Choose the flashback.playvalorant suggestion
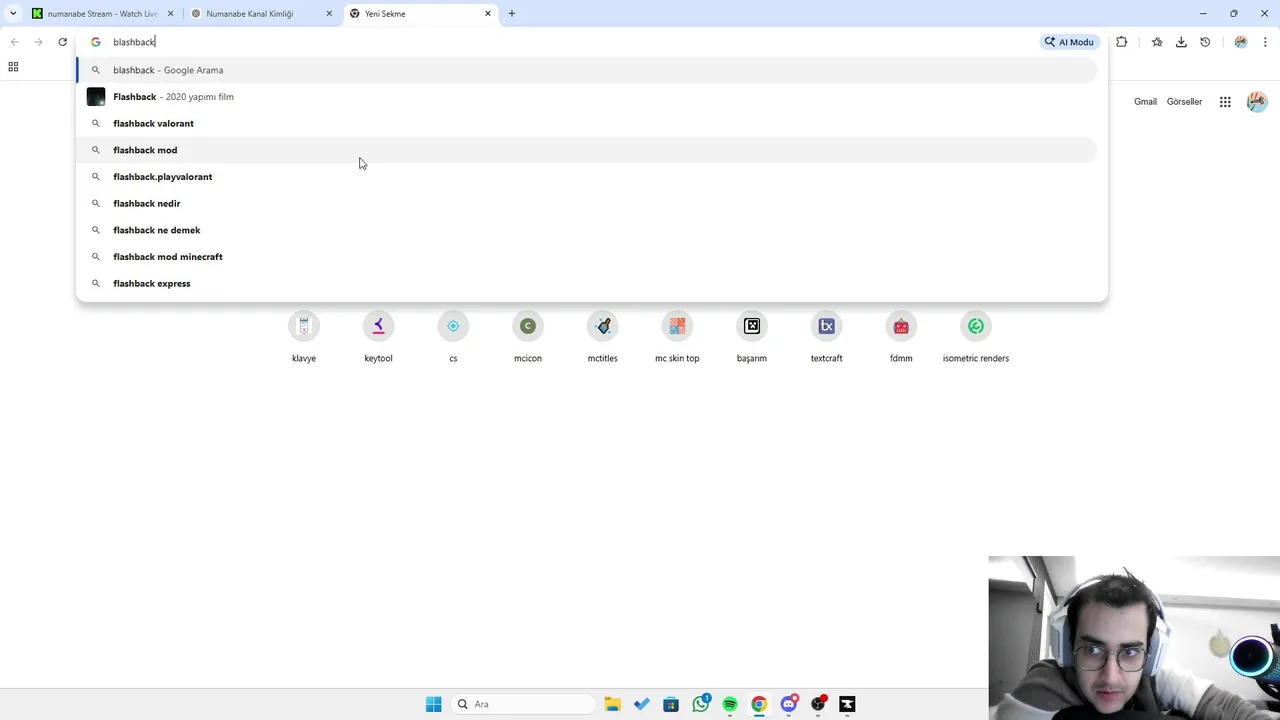1280x720 pixels. (x=587, y=177)
